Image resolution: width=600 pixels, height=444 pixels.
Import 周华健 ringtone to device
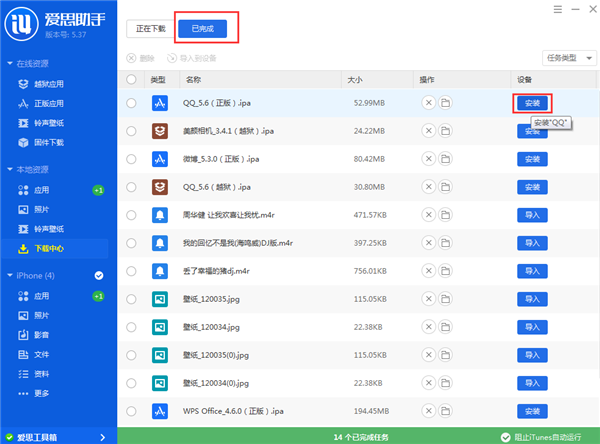[x=532, y=215]
